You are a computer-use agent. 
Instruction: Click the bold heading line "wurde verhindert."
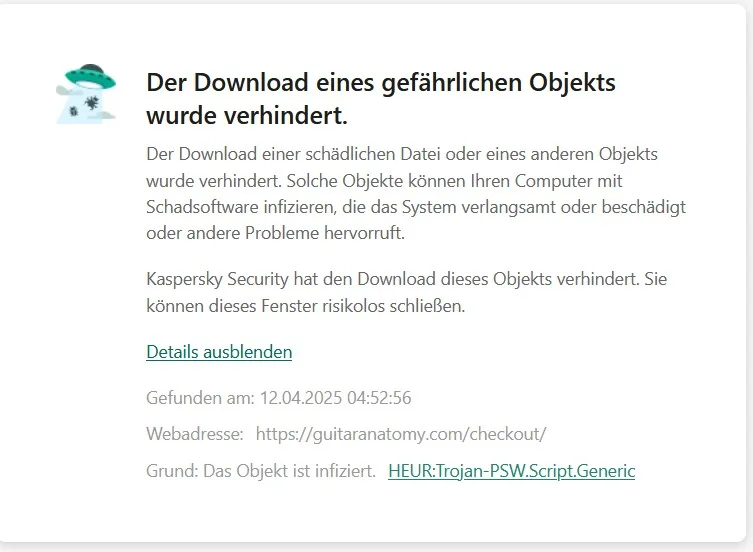[247, 116]
